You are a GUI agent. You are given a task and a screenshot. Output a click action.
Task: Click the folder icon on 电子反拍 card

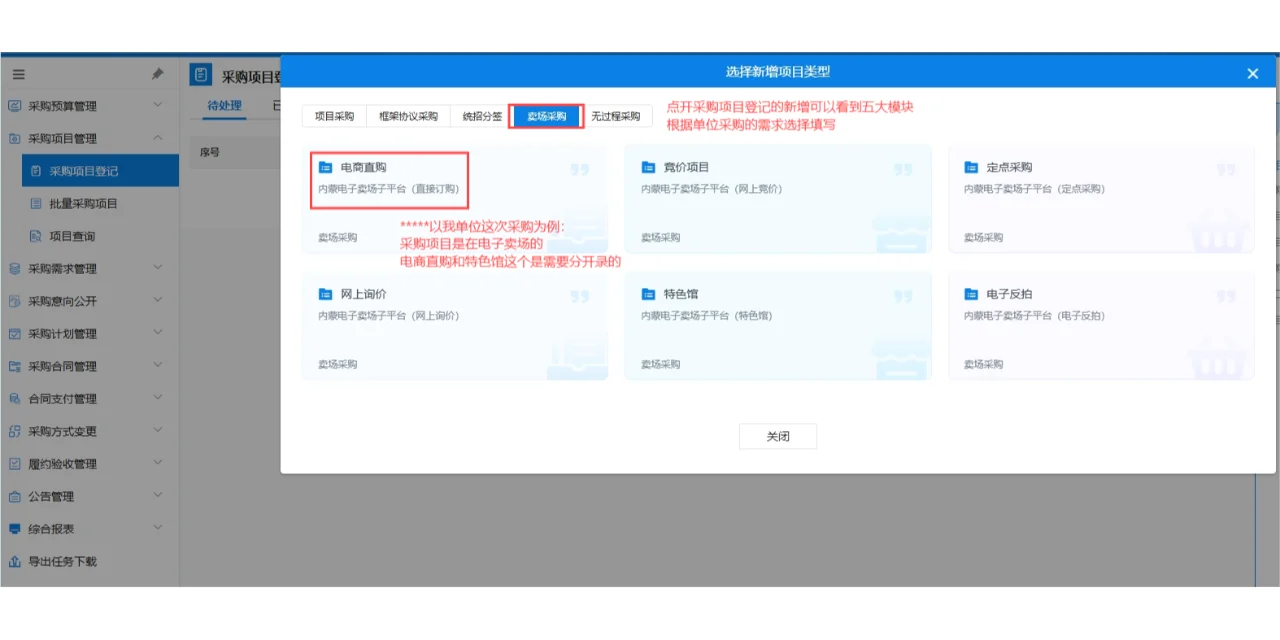pos(971,294)
